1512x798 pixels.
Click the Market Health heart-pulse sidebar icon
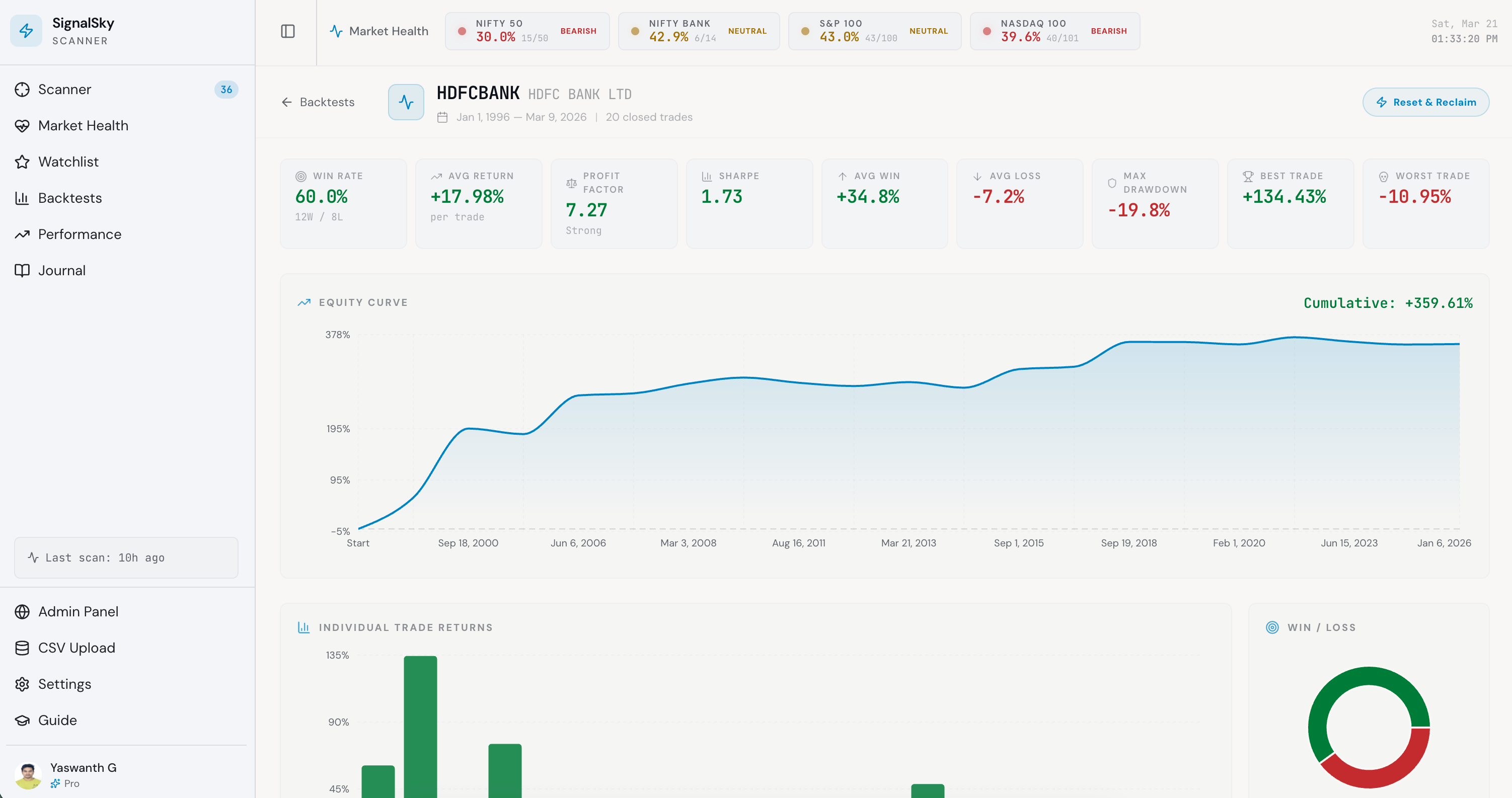22,126
